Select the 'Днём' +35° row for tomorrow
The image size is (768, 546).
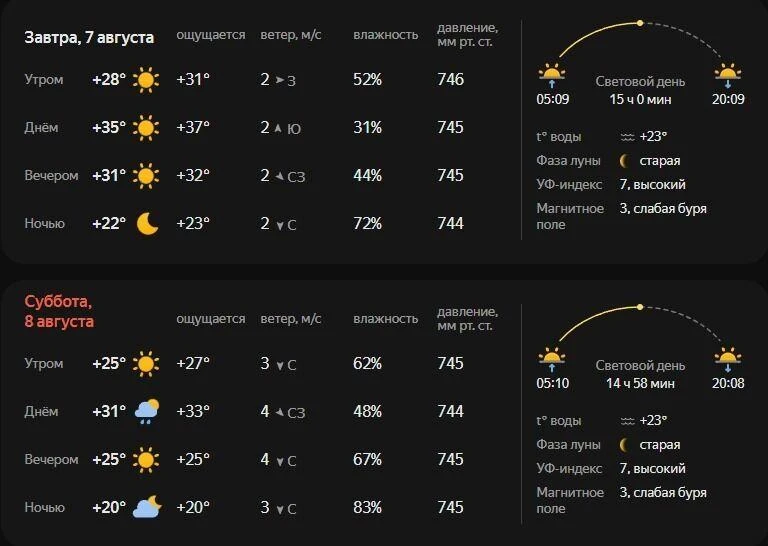point(245,128)
